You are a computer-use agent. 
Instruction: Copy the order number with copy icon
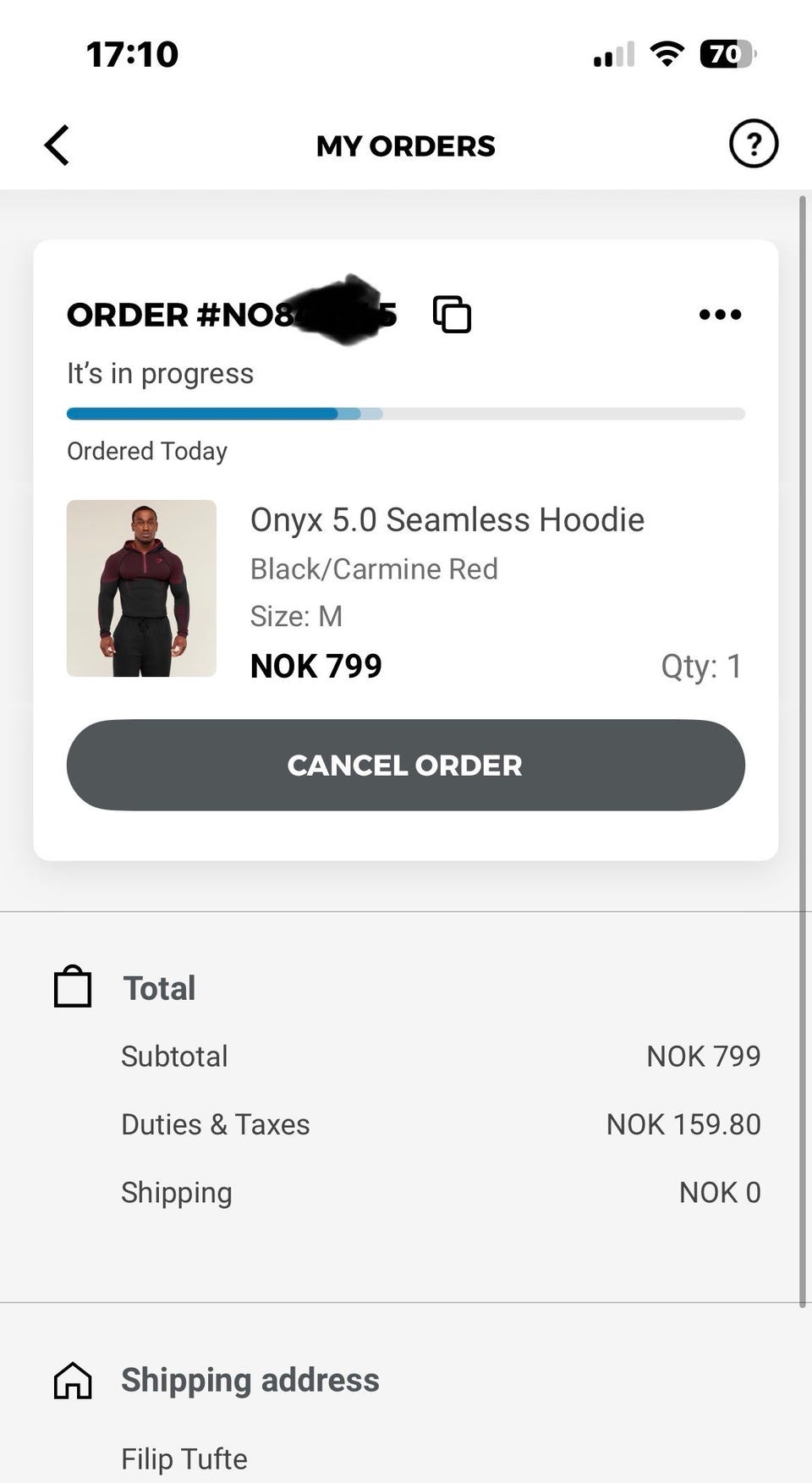pos(452,315)
